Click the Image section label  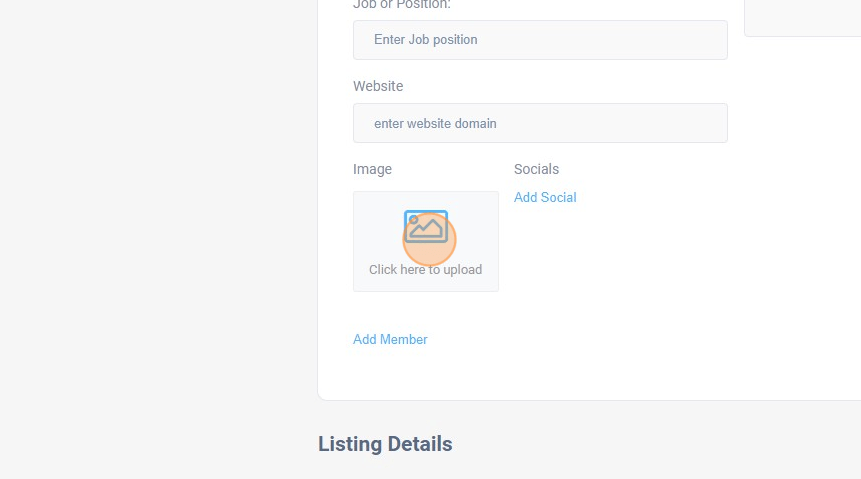(372, 169)
